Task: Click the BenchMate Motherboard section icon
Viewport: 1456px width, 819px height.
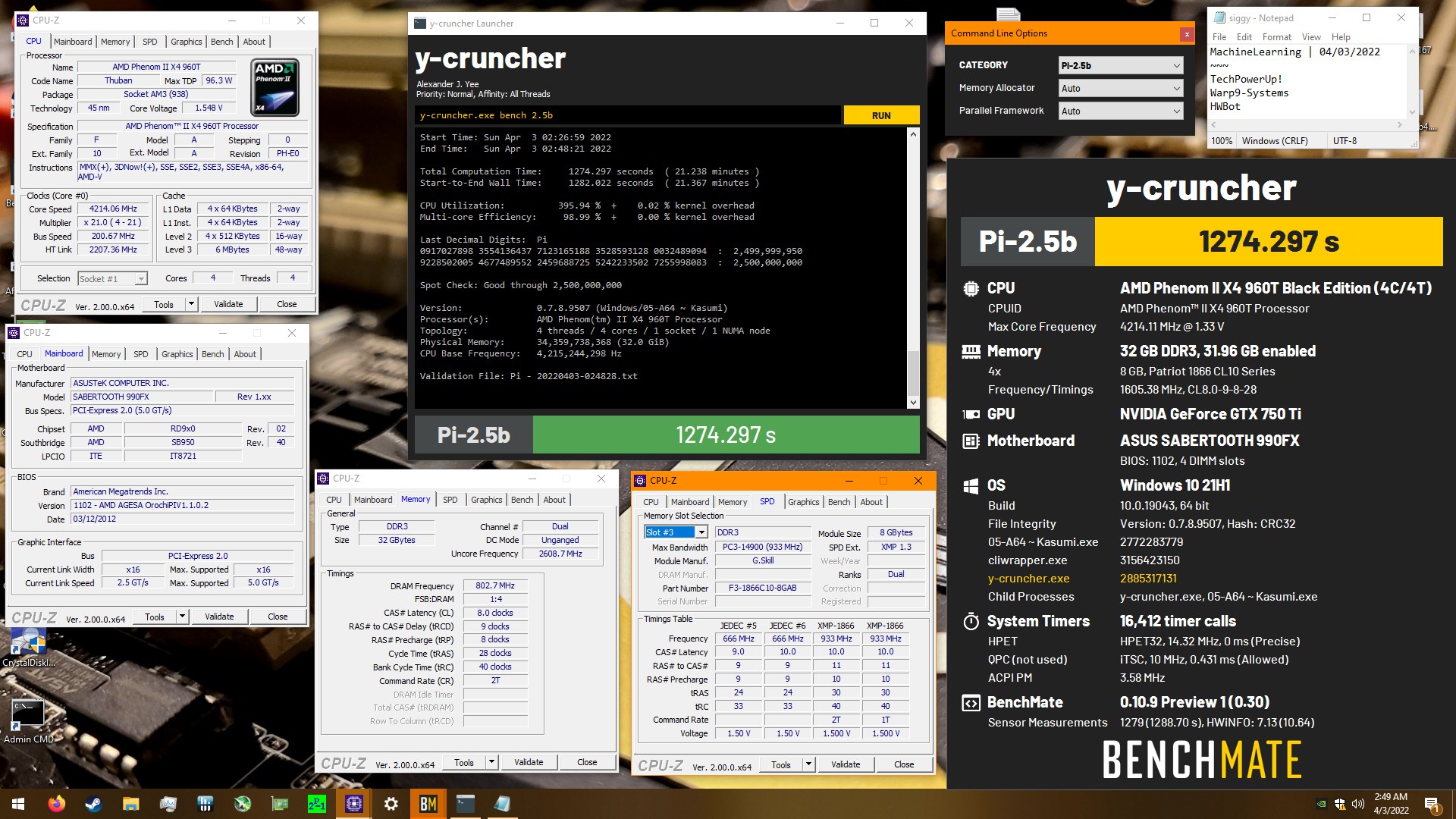Action: [971, 441]
